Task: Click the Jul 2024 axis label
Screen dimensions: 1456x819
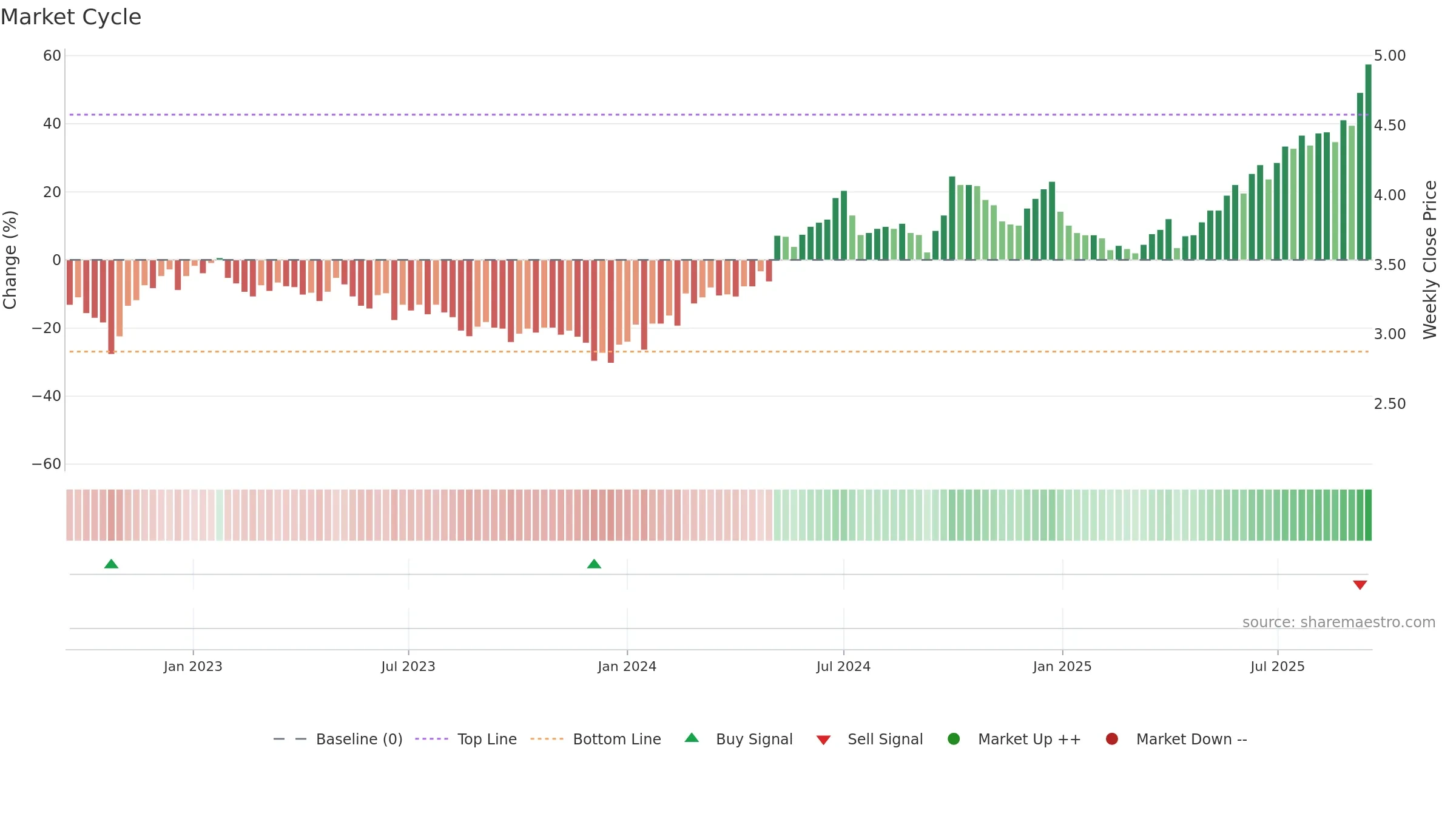Action: point(843,666)
